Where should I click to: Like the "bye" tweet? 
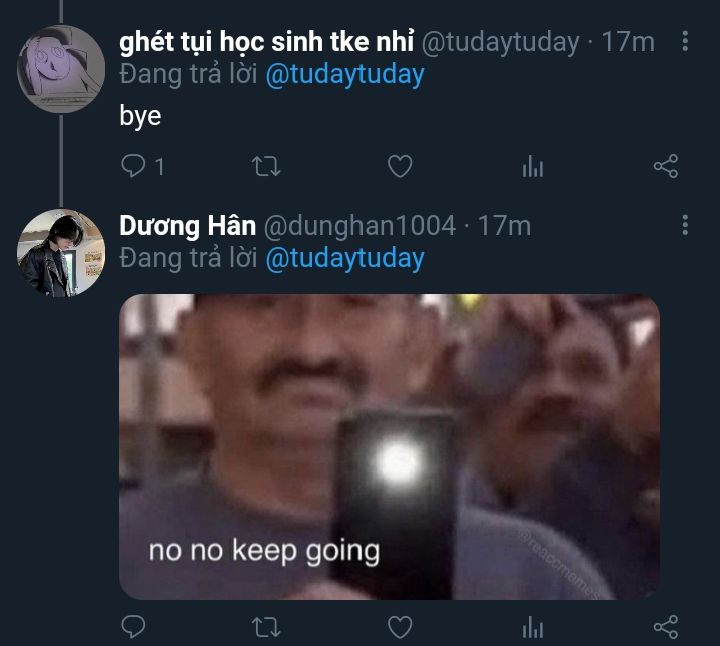point(400,166)
